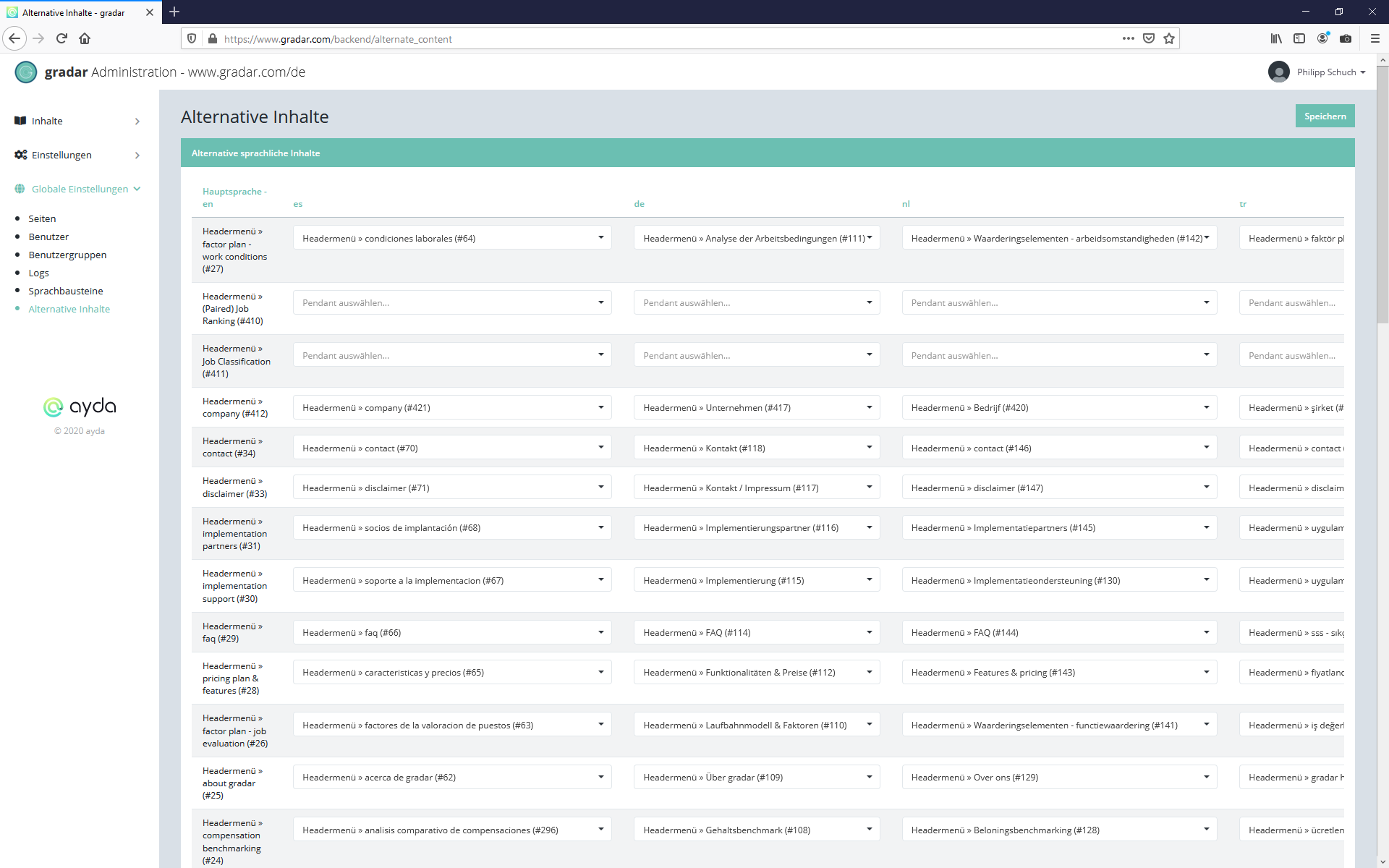Image resolution: width=1389 pixels, height=868 pixels.
Task: Click the page vertical scrollbar
Action: [1382, 195]
